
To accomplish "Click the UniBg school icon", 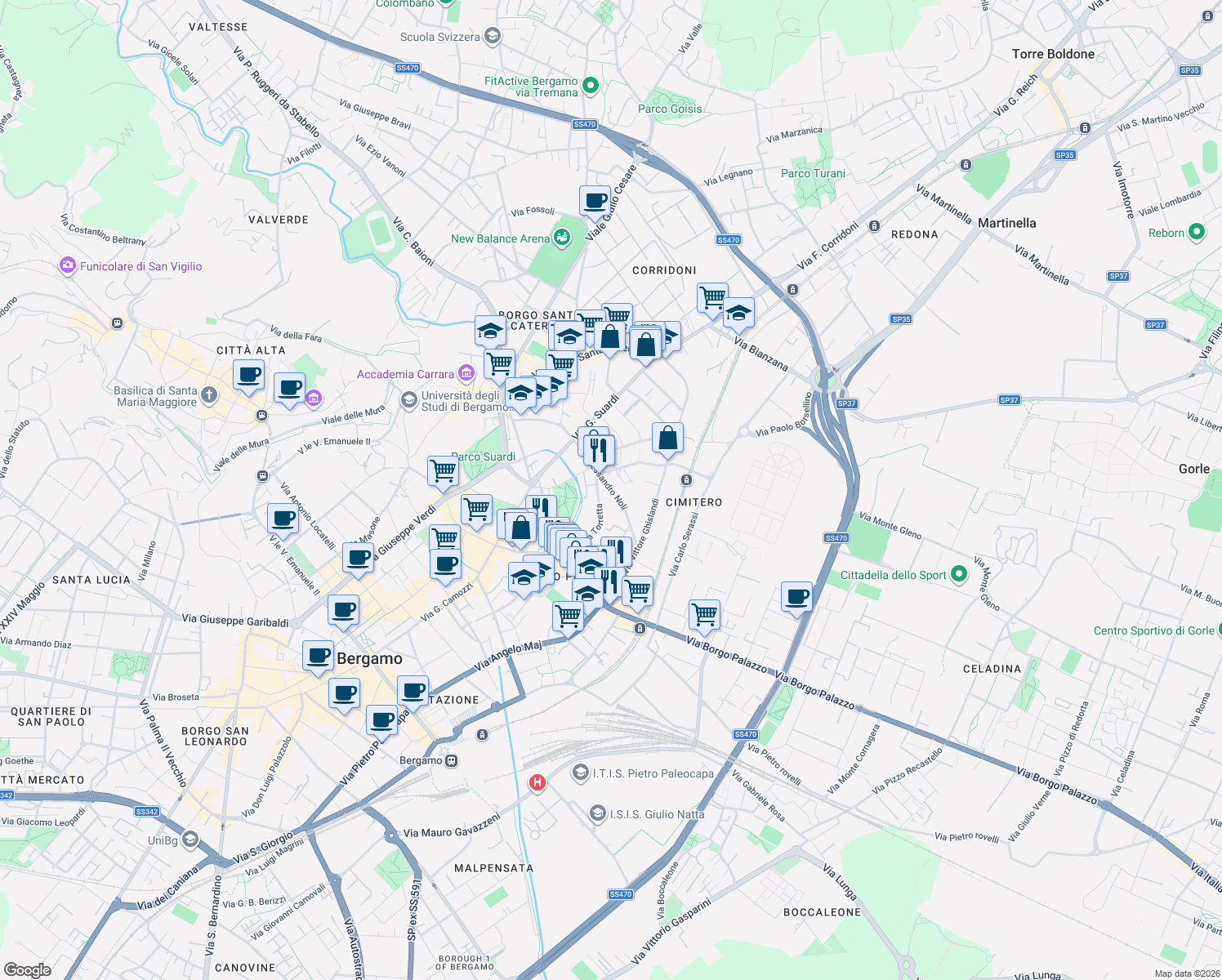I will tap(190, 840).
